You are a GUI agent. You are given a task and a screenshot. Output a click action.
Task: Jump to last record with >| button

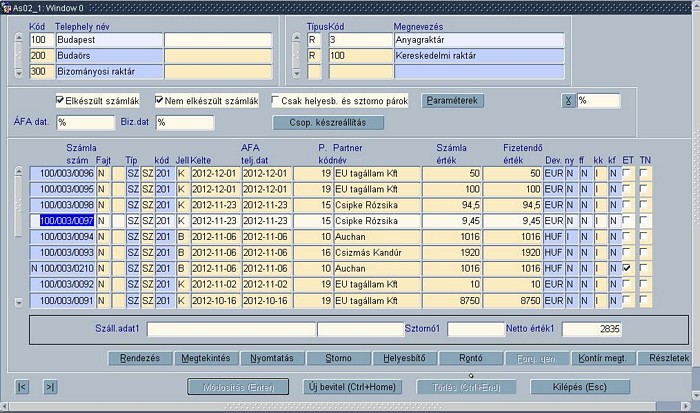[50, 387]
